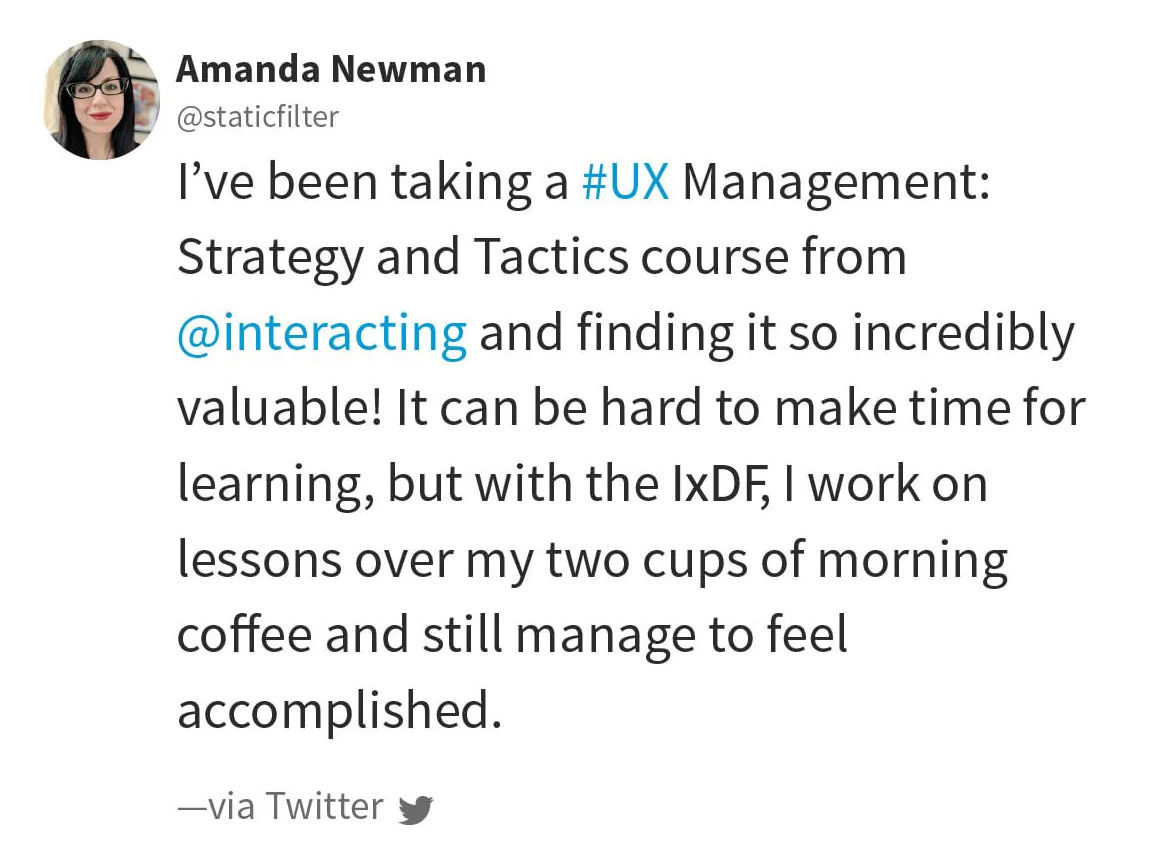Viewport: 1160px width, 860px height.
Task: Click the word "valuable!" in the tweet
Action: click(280, 407)
